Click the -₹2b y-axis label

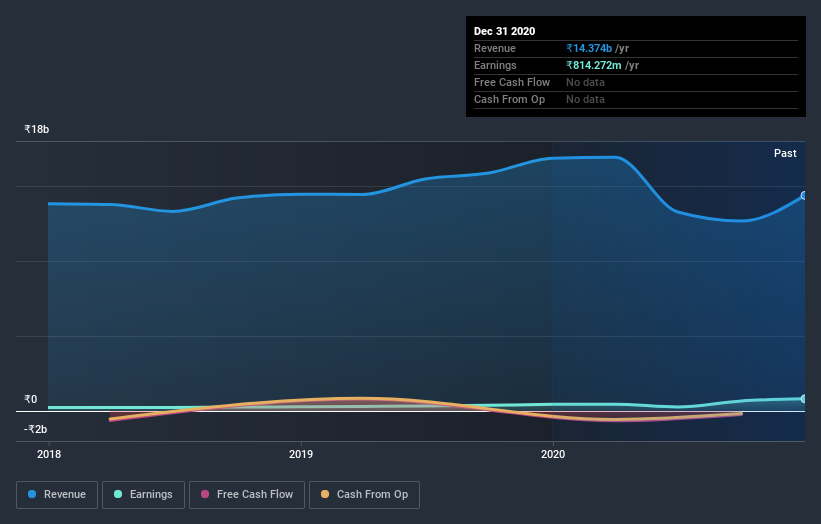click(36, 429)
